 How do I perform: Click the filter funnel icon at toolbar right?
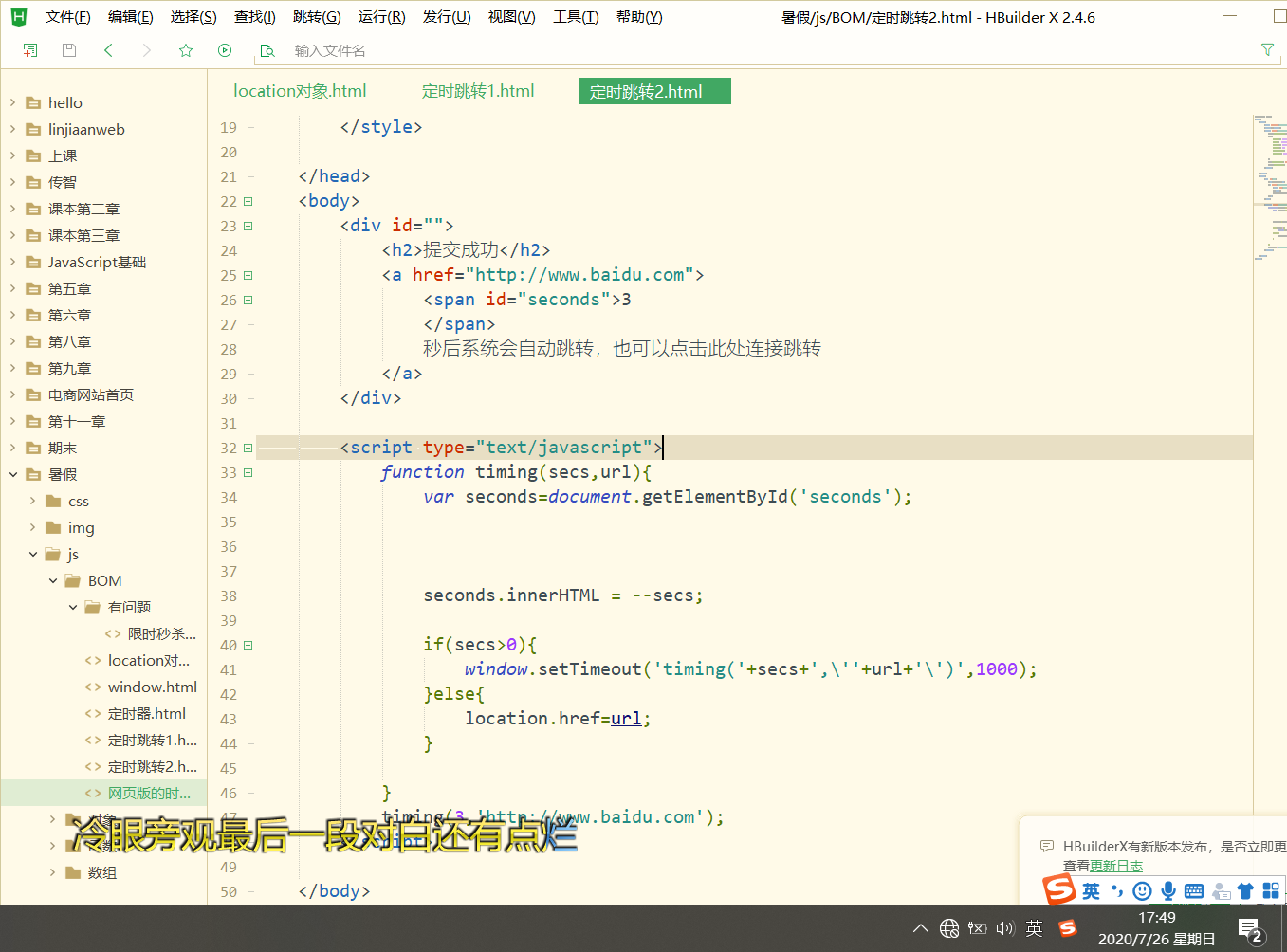point(1267,49)
